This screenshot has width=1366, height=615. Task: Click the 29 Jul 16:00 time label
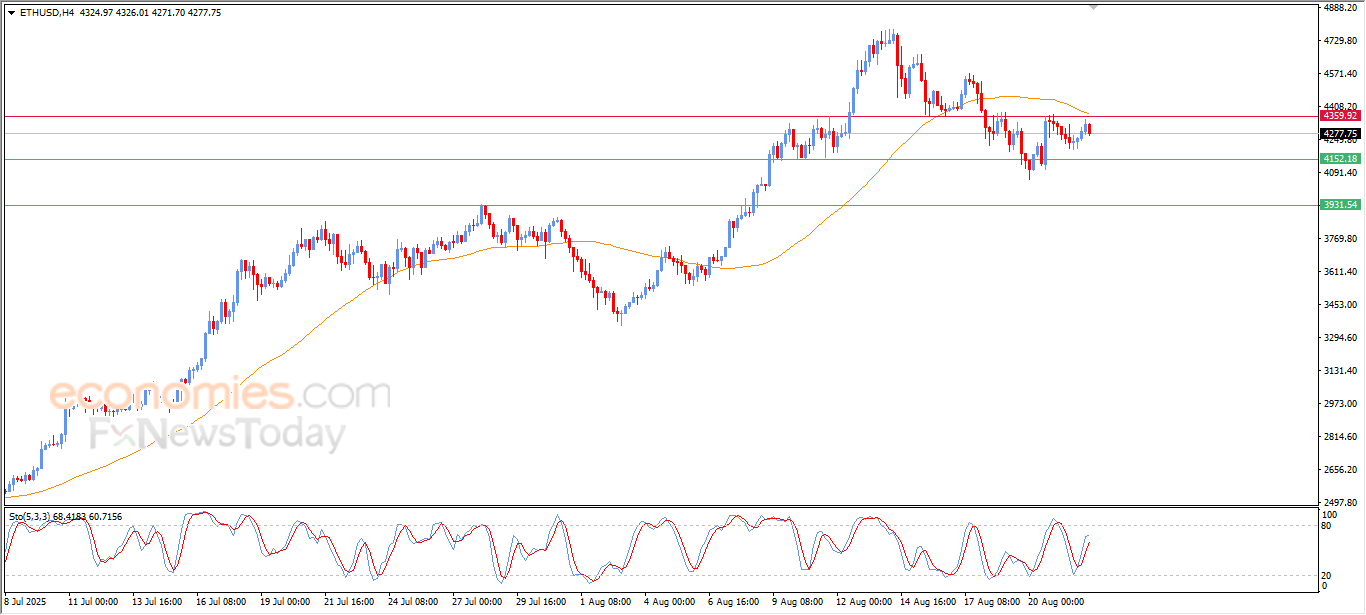tap(541, 603)
